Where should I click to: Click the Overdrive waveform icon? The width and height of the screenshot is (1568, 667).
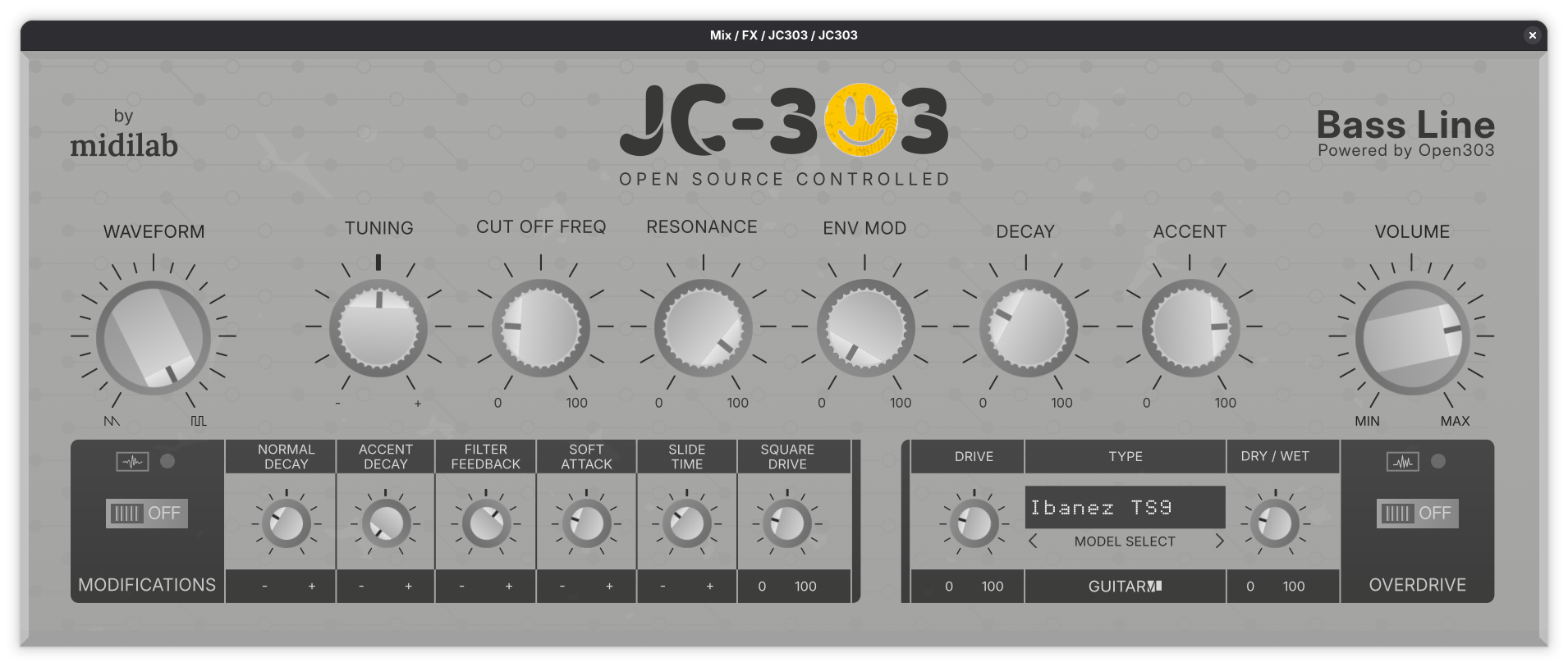(x=1402, y=462)
